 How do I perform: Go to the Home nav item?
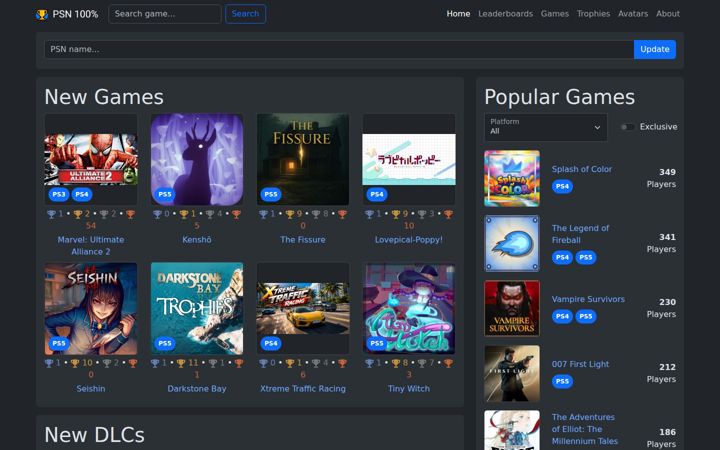click(458, 14)
